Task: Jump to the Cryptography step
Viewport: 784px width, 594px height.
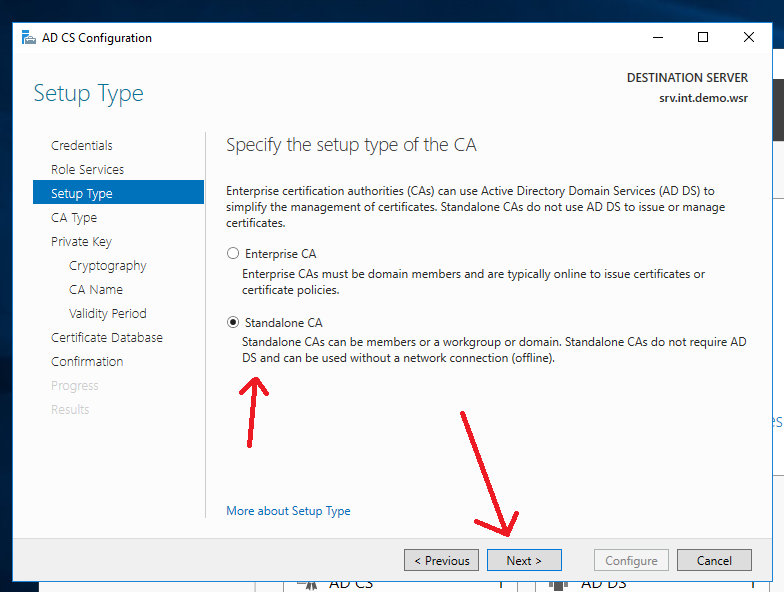Action: 108,266
